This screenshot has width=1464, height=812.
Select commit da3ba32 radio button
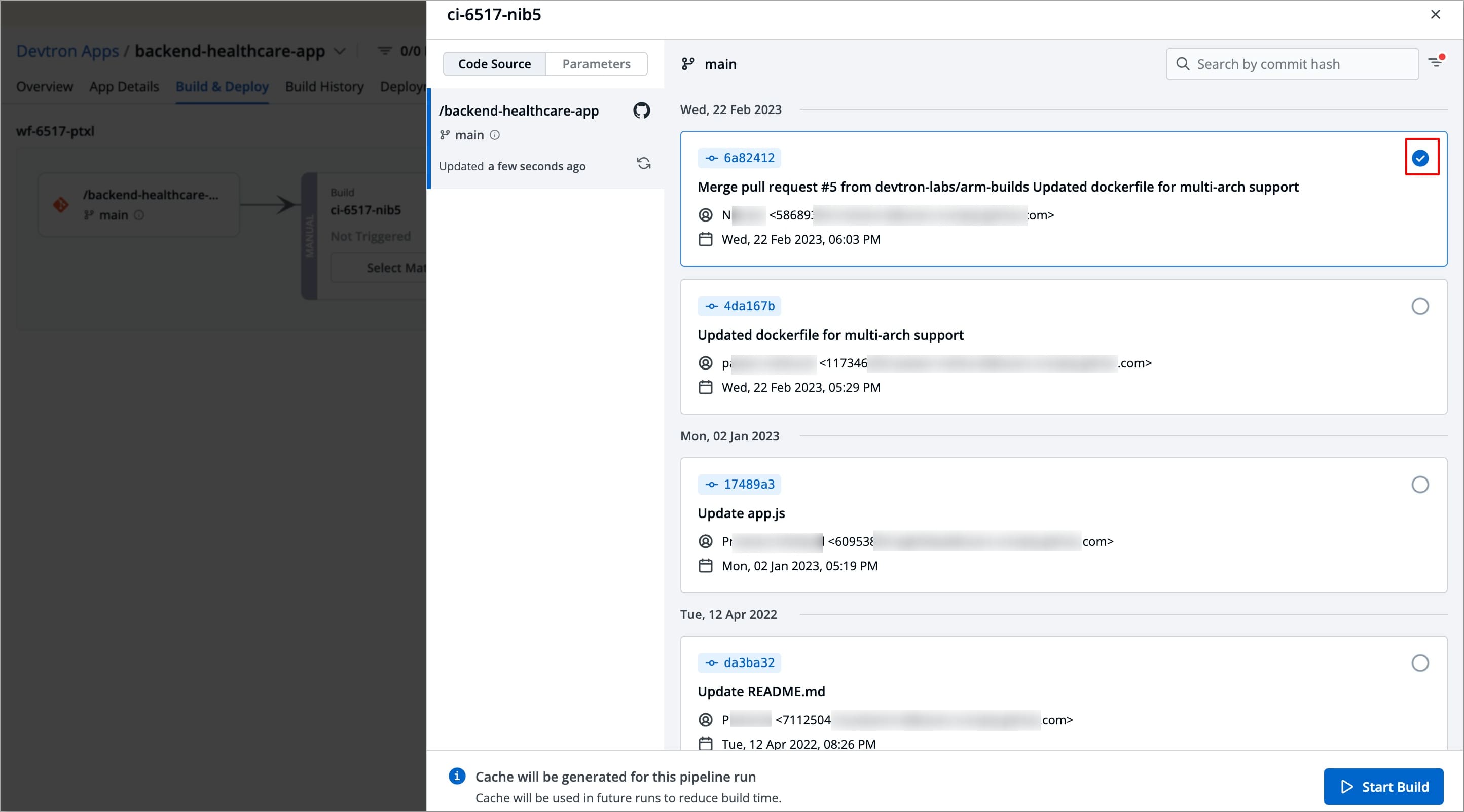click(x=1420, y=663)
